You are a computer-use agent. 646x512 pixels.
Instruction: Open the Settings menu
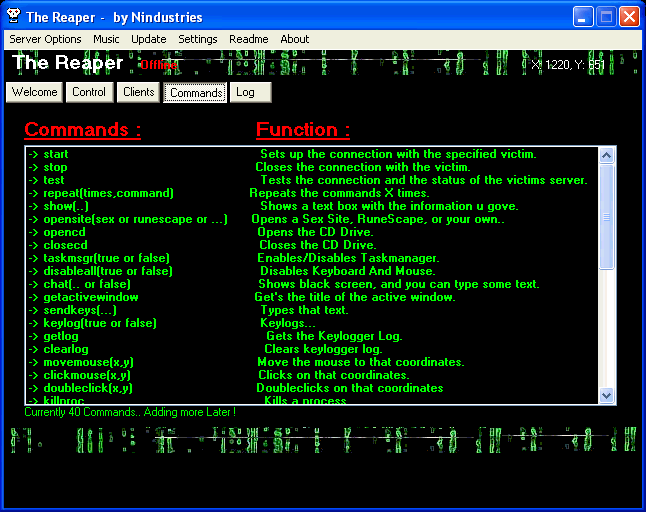[x=198, y=39]
